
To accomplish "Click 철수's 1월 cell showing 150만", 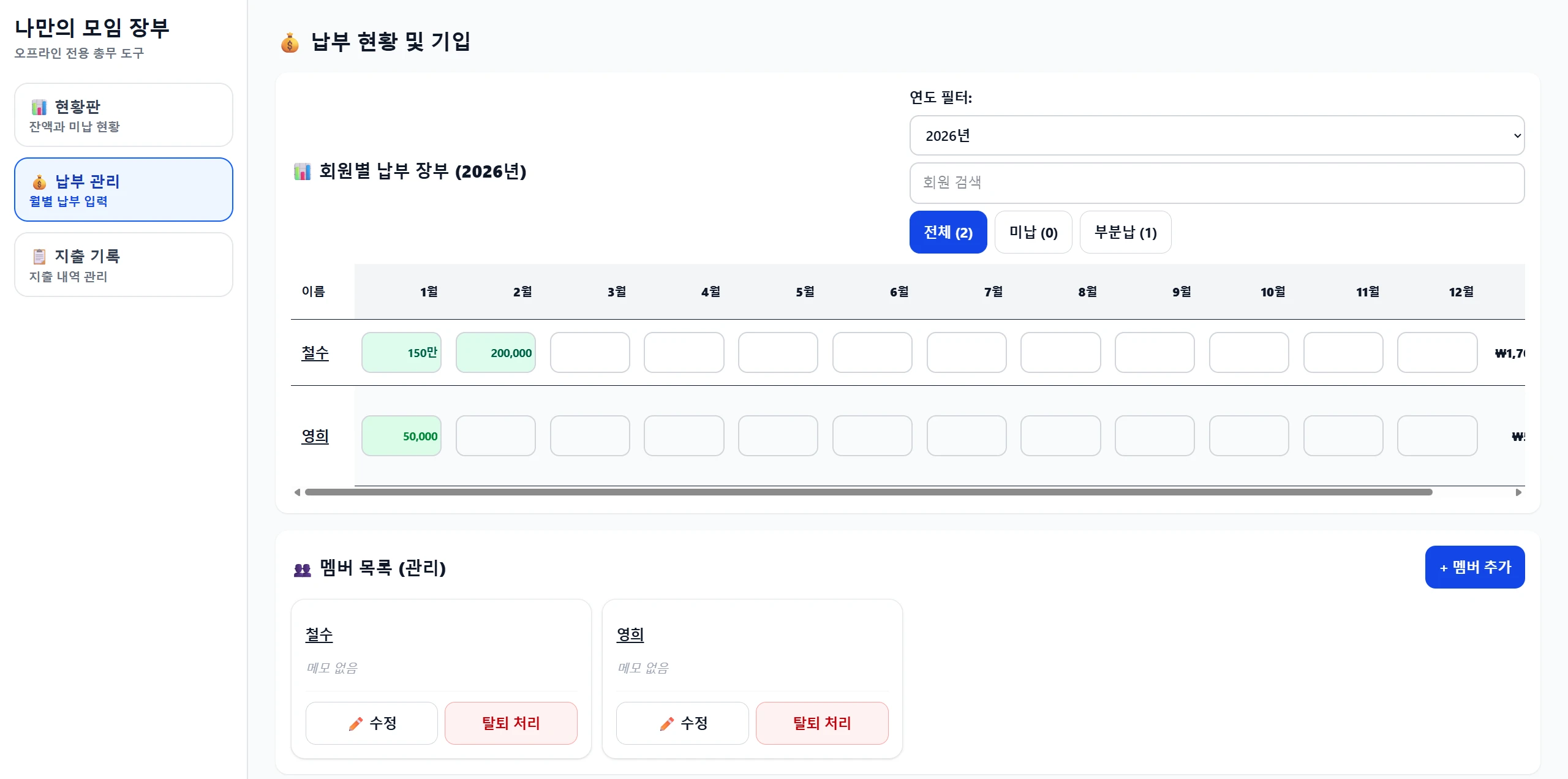I will point(401,353).
